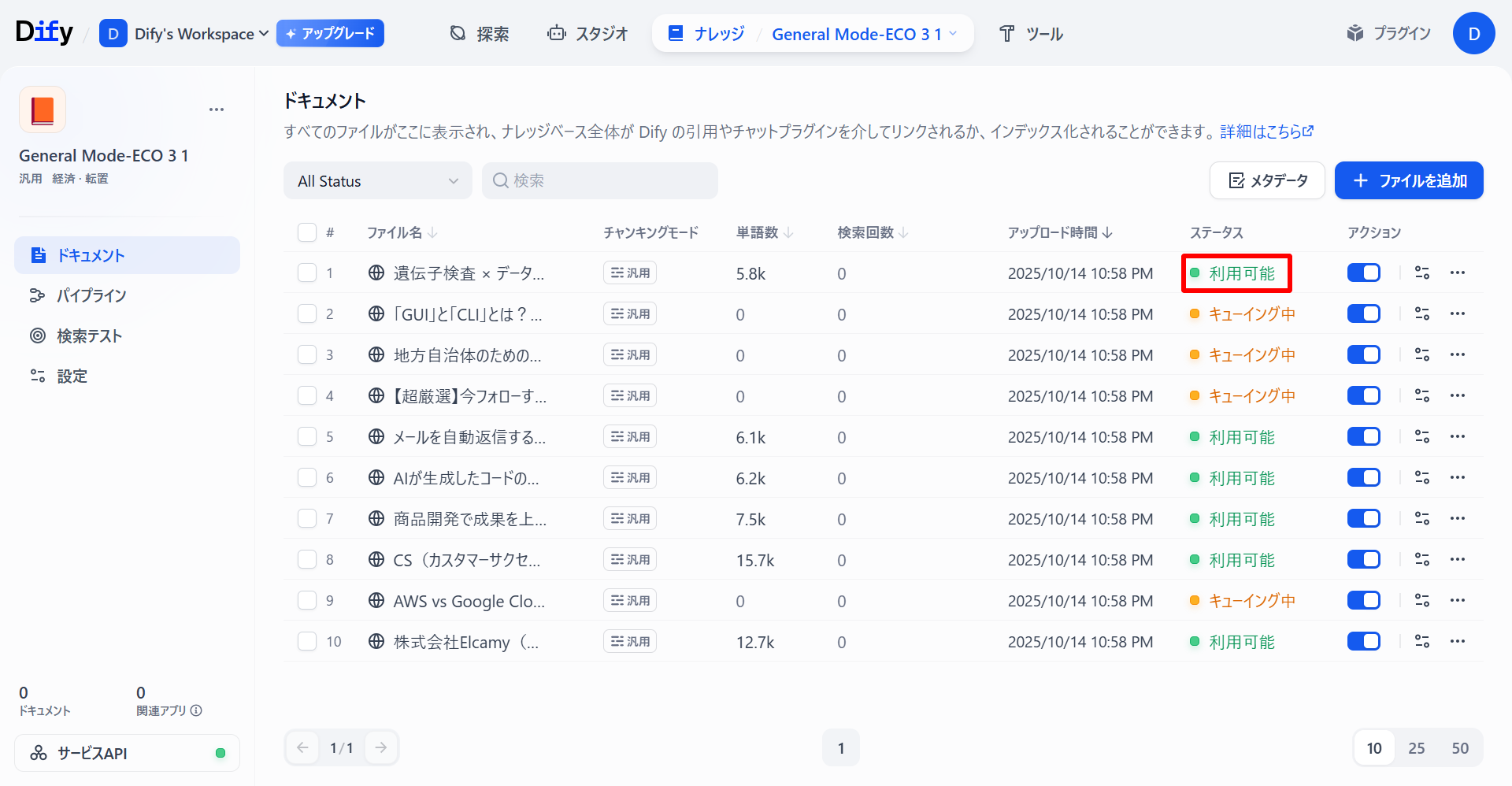Check the select-all checkbox in table header

point(307,232)
